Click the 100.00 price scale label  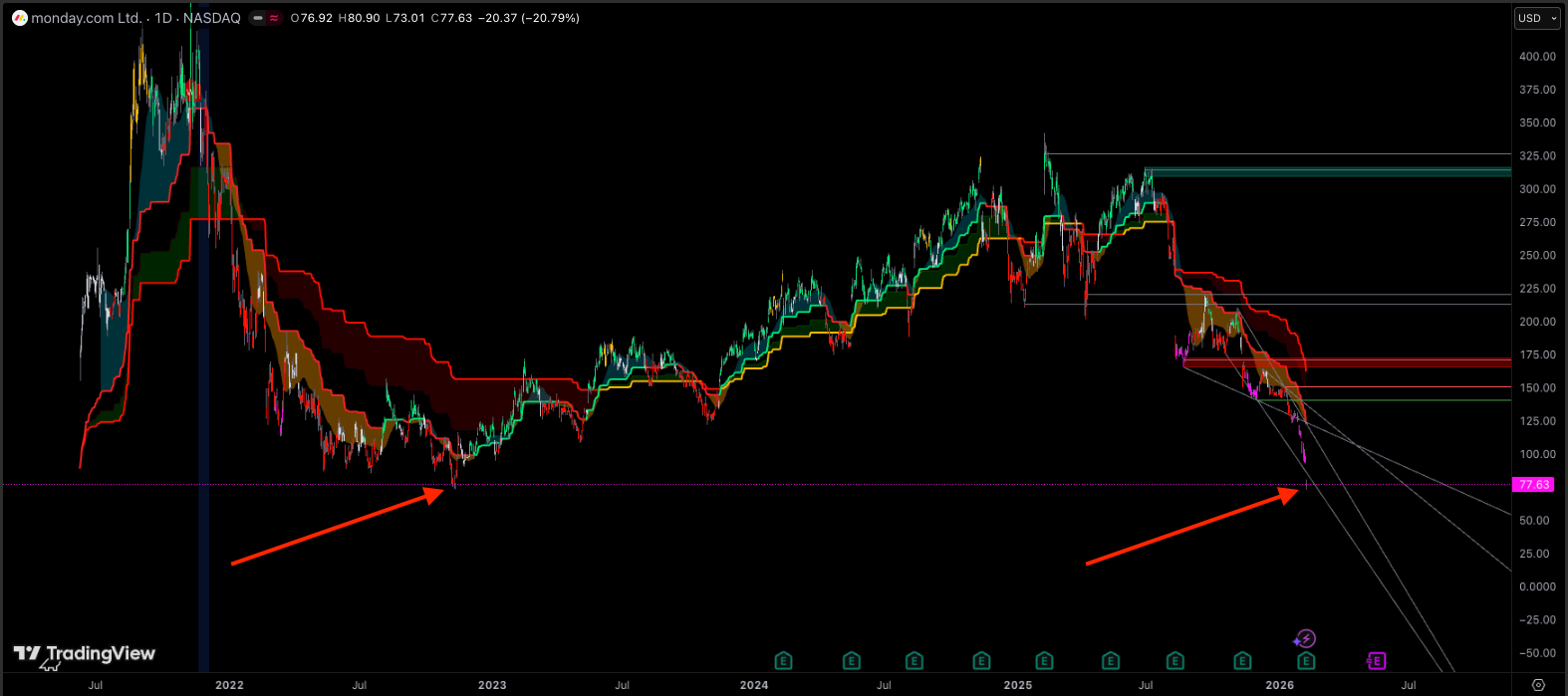pos(1537,454)
